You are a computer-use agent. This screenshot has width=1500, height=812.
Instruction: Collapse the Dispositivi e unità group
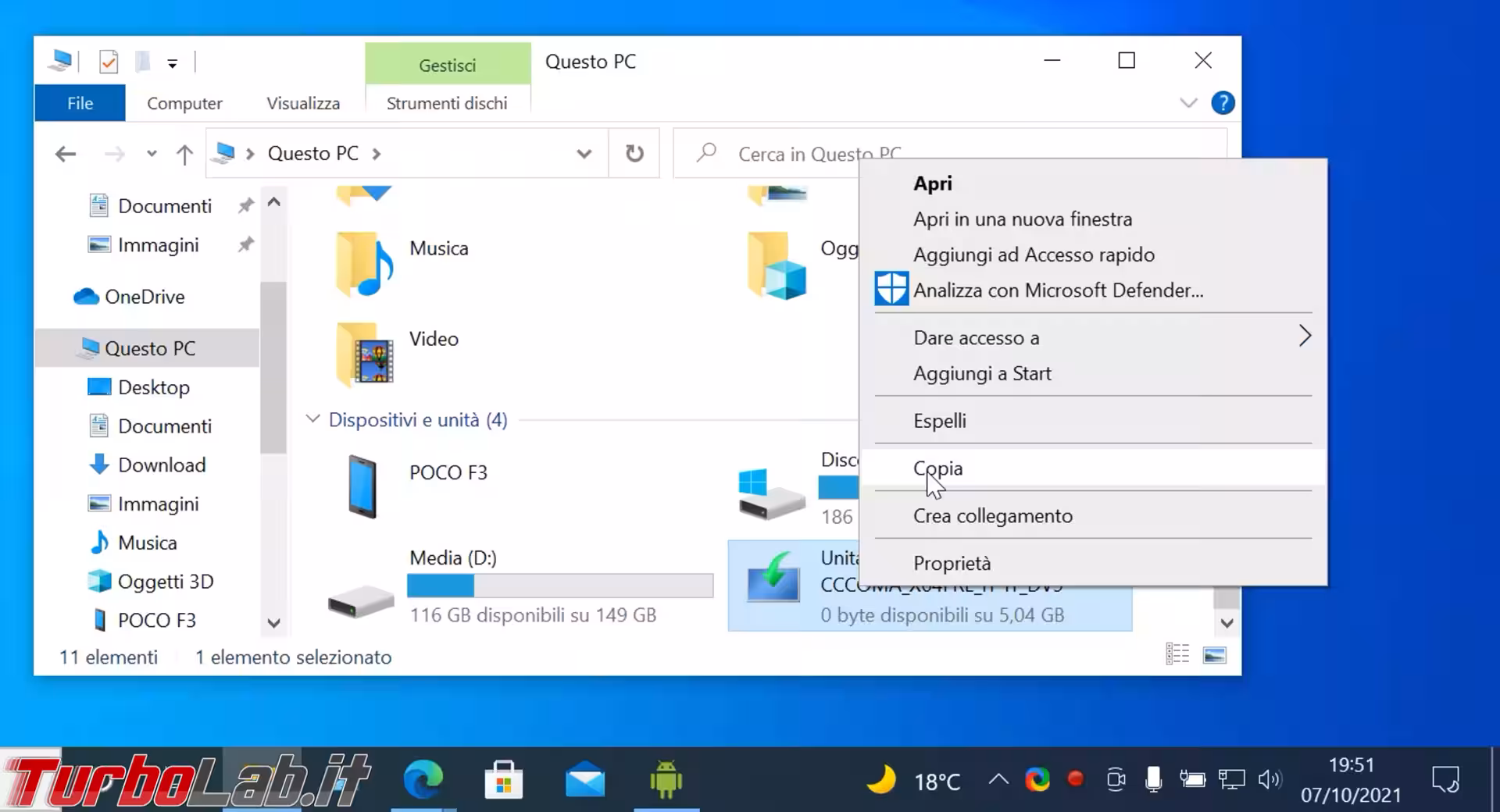[312, 419]
